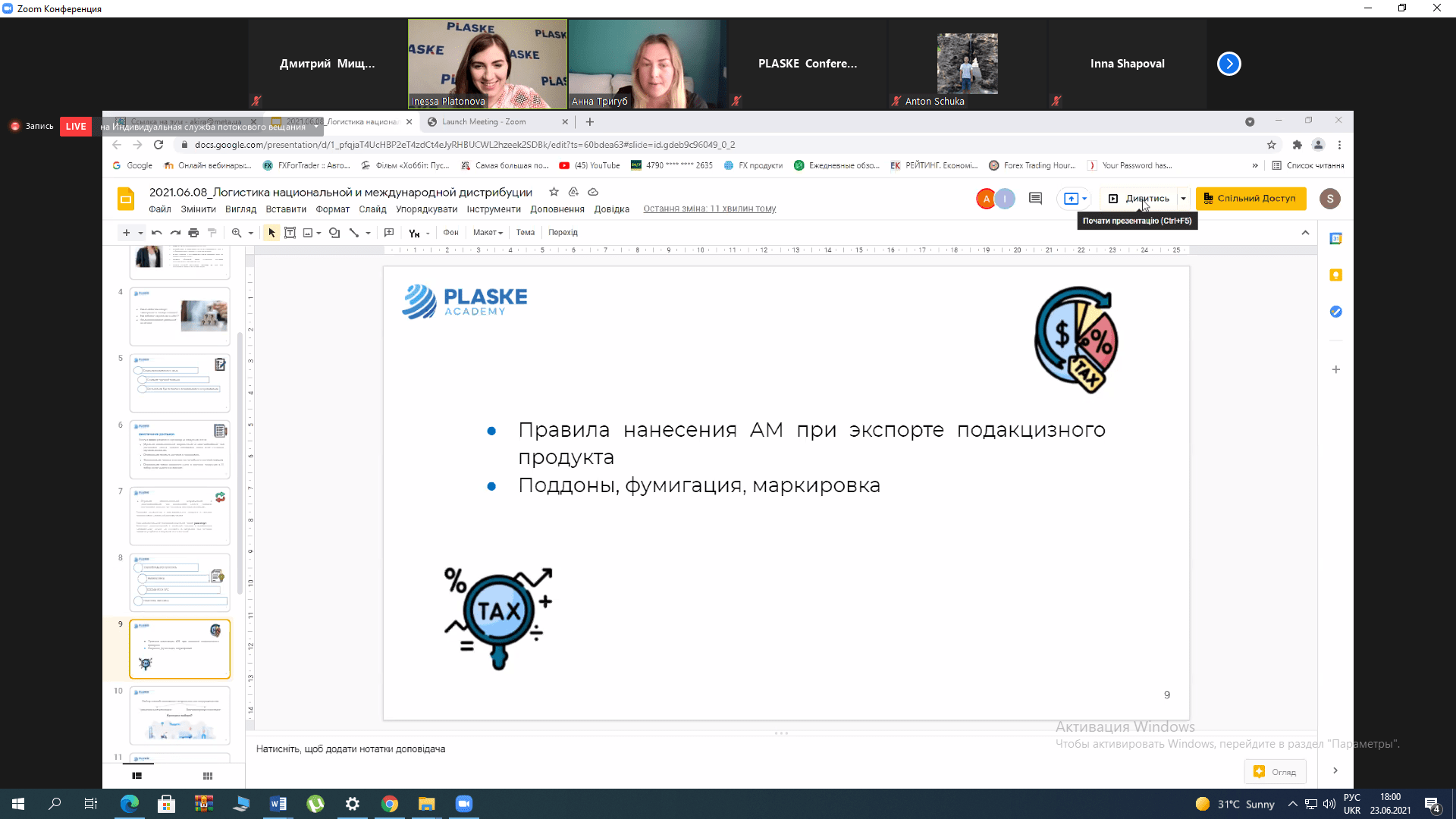Open the Line type dropdown arrow
Image resolution: width=1456 pixels, height=819 pixels.
point(368,234)
